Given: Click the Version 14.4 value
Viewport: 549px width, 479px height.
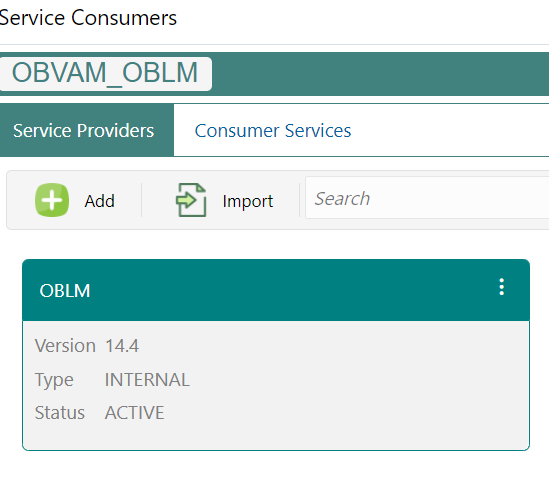Looking at the screenshot, I should [122, 346].
